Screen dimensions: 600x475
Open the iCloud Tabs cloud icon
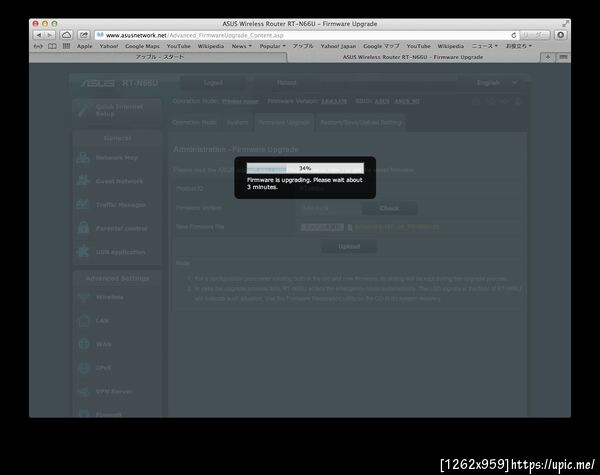(x=66, y=35)
